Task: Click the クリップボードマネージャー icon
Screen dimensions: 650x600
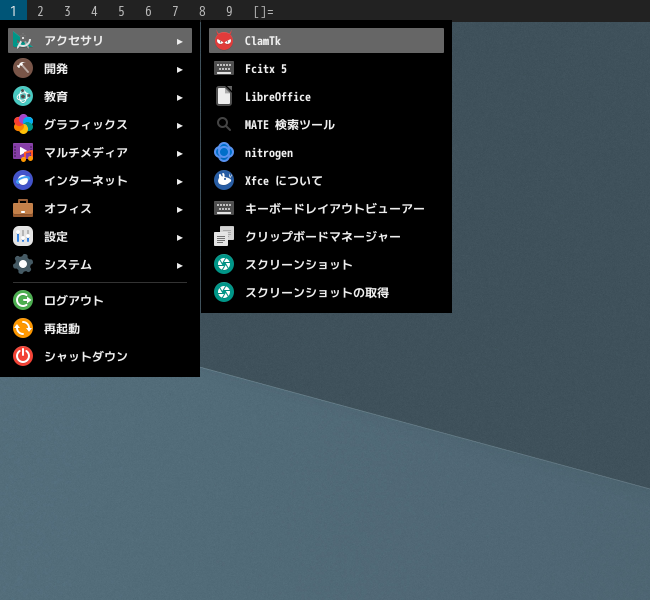Action: (x=224, y=236)
